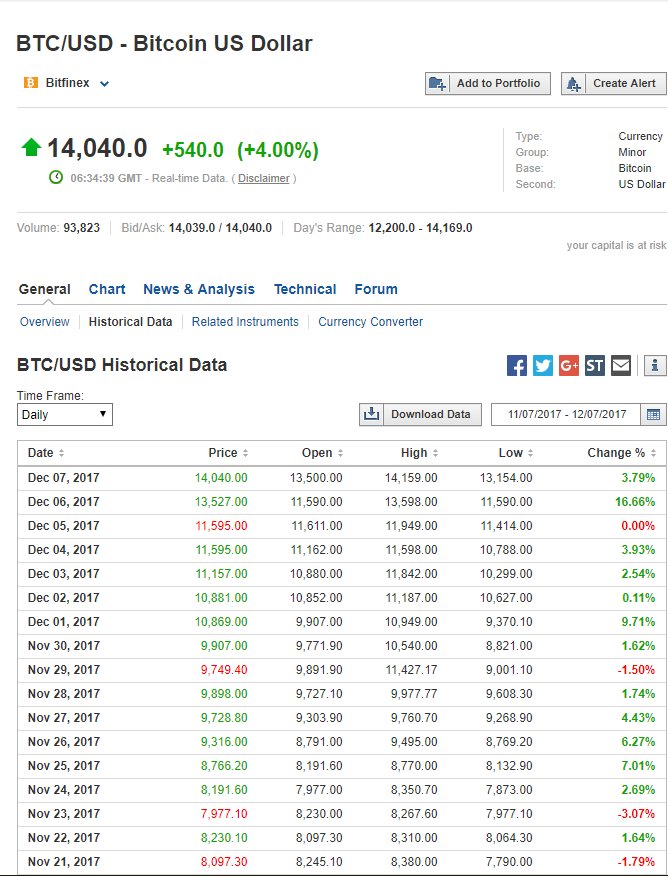Switch to the General tab
The height and width of the screenshot is (876, 668).
(x=45, y=289)
